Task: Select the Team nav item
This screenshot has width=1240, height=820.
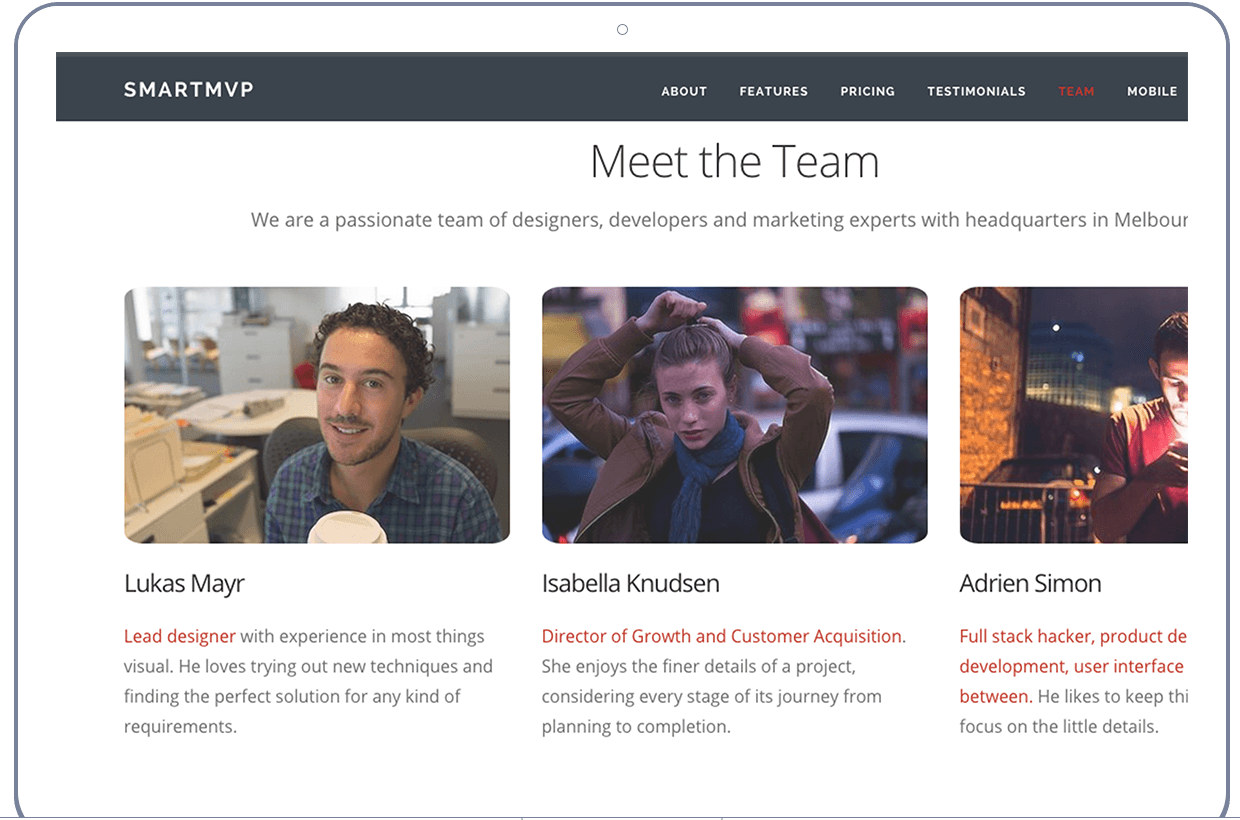Action: click(1076, 91)
